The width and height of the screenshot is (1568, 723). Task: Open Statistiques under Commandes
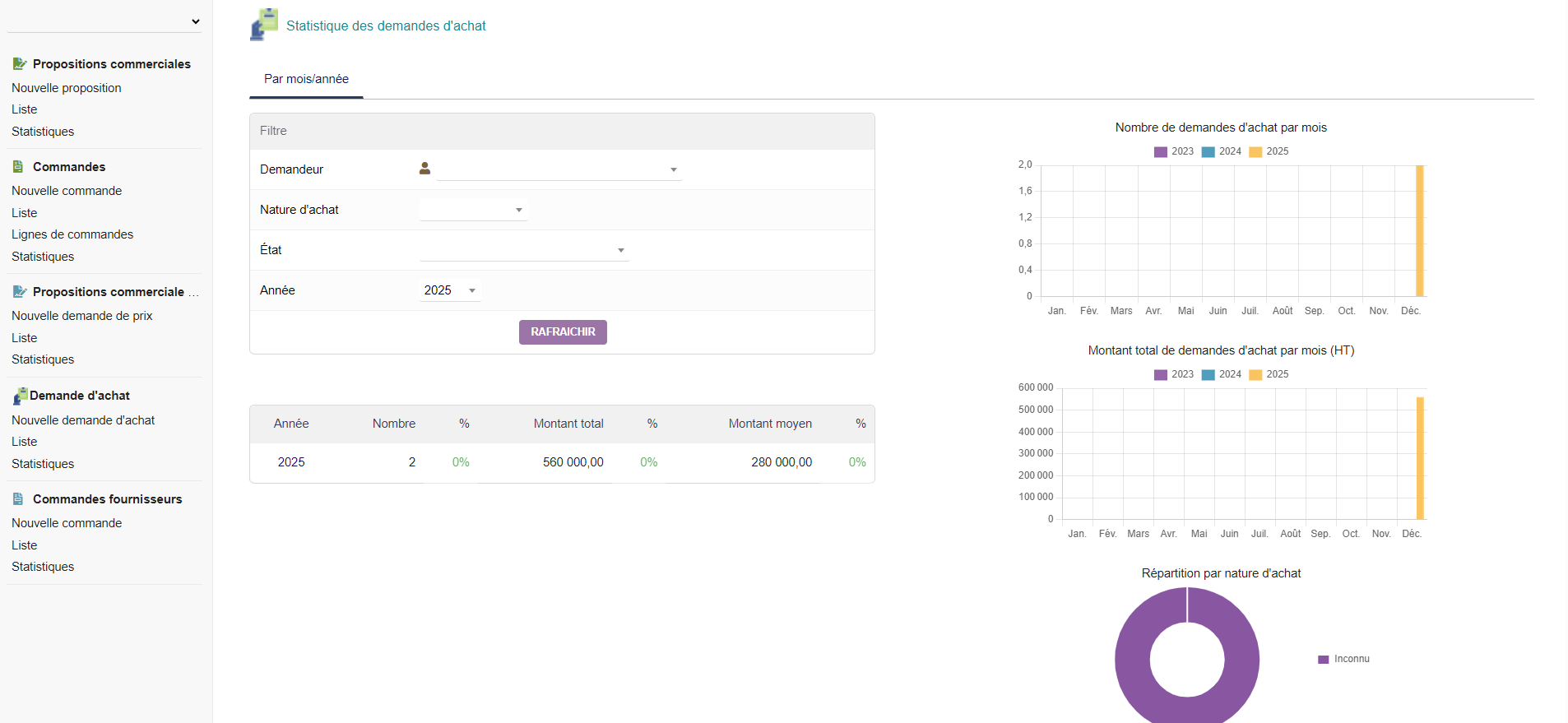(x=43, y=257)
